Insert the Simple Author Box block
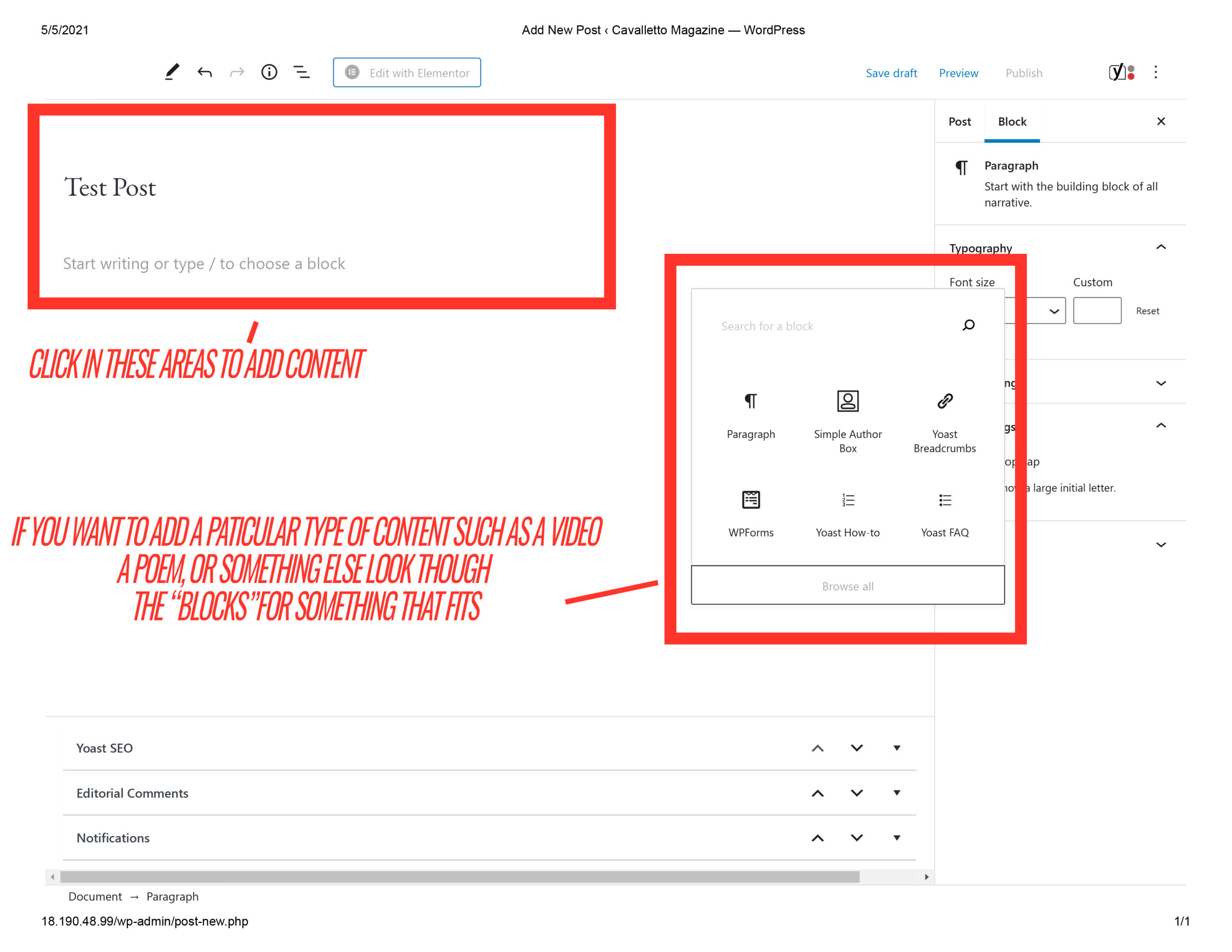 [x=848, y=421]
